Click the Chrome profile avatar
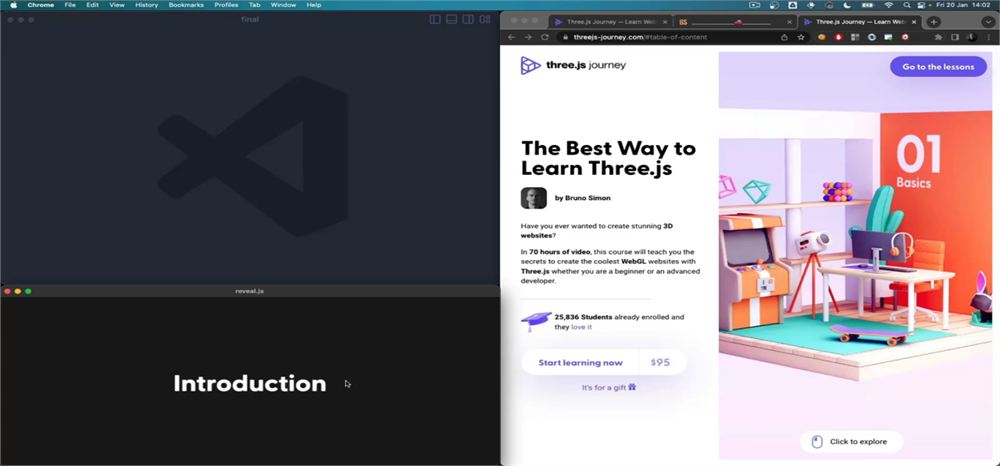1000x466 pixels. tap(971, 37)
